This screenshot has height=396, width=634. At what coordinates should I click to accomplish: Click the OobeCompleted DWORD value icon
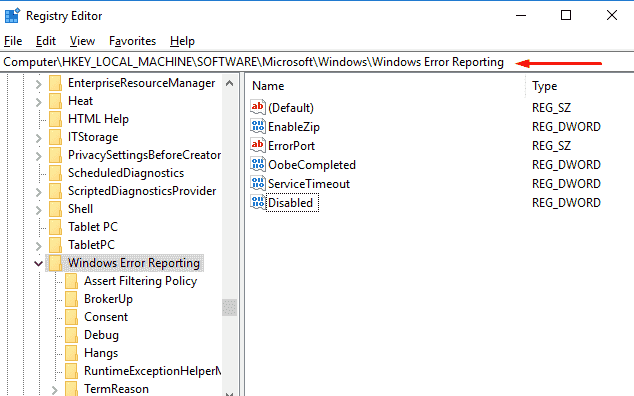click(x=258, y=164)
